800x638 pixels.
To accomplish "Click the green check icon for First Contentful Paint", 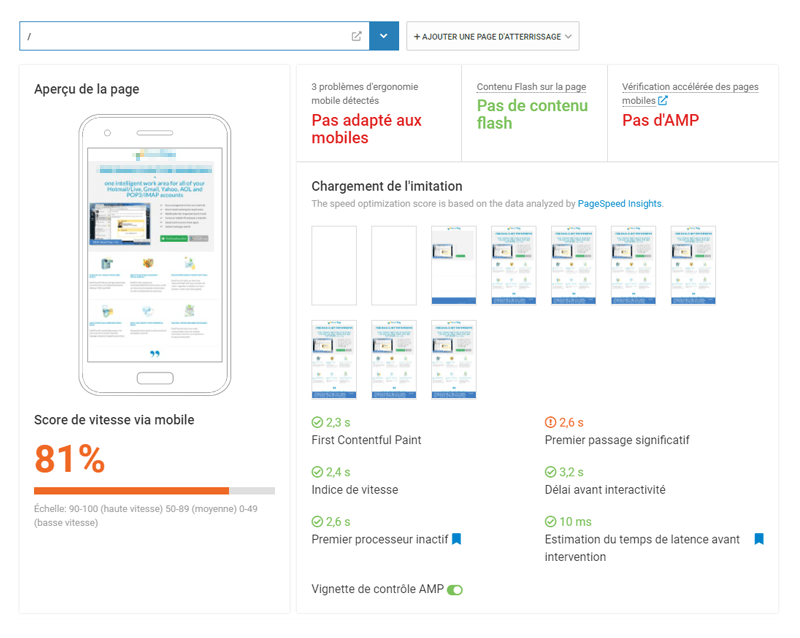I will [317, 423].
